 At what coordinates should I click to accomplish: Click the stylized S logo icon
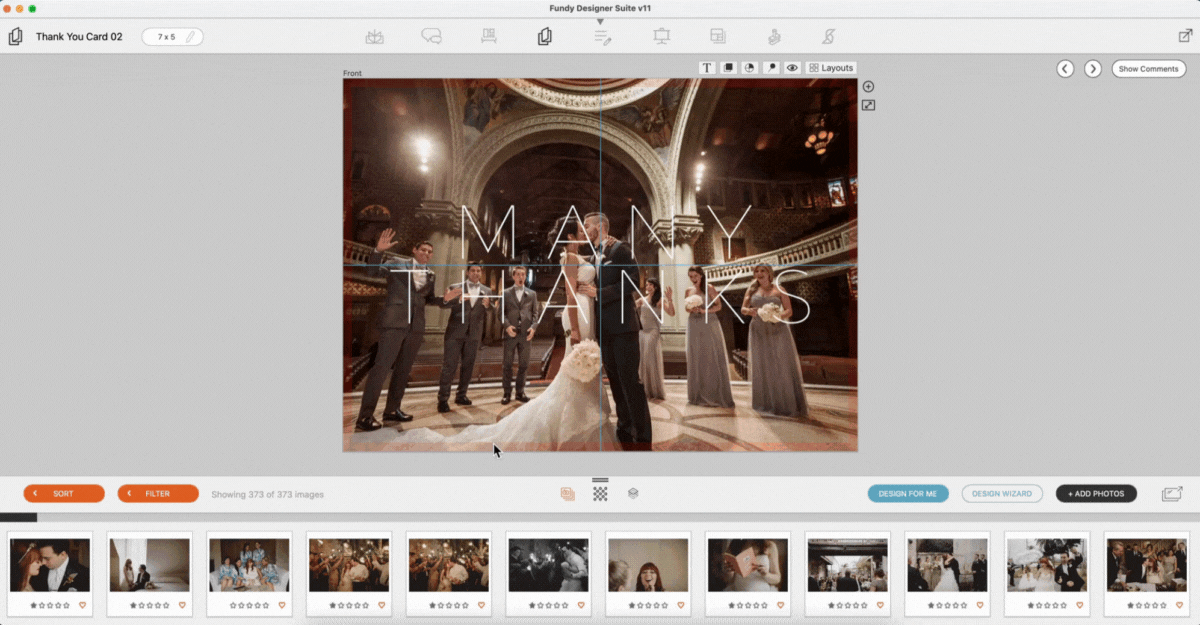coord(828,37)
